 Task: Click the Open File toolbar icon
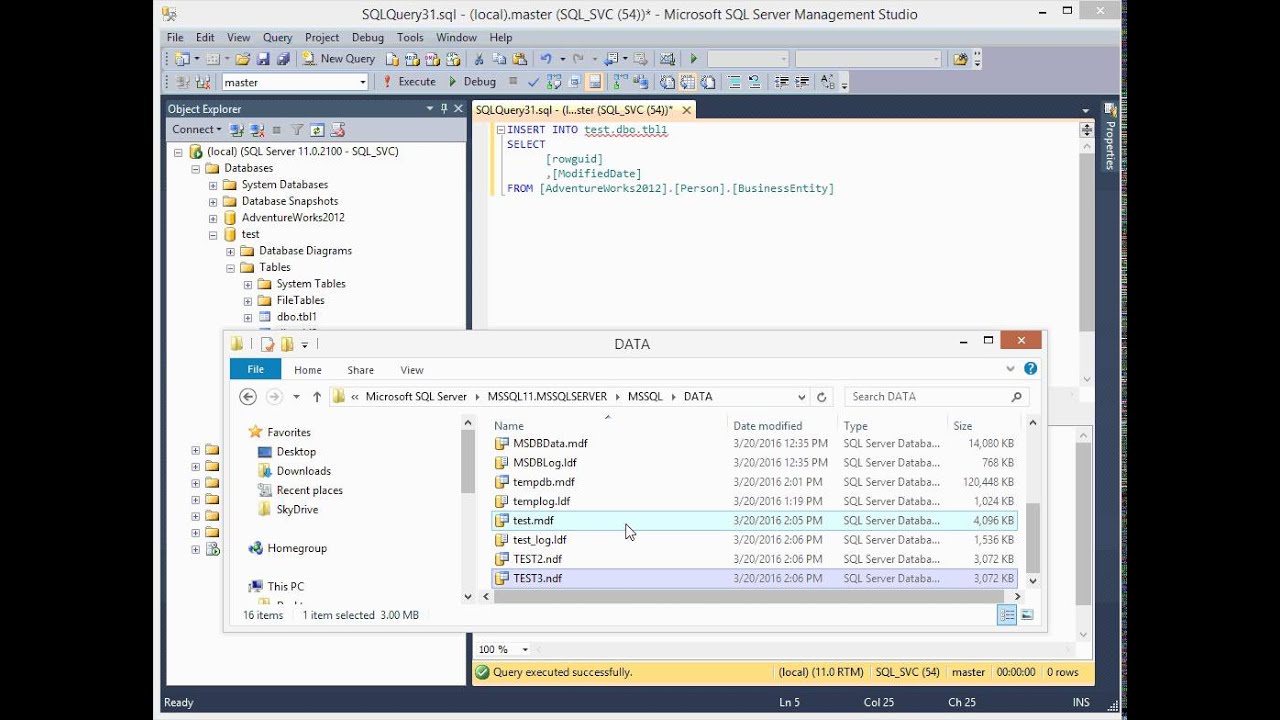point(242,58)
